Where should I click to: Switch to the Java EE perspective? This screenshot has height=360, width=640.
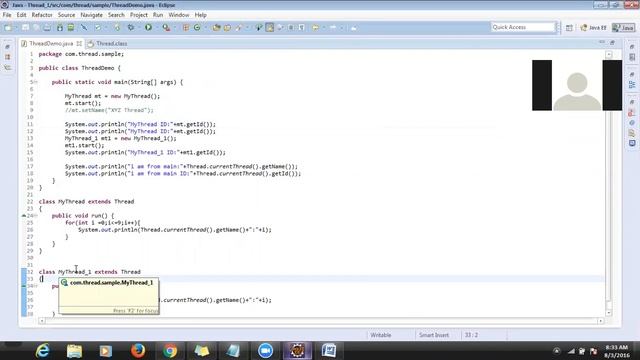click(593, 28)
